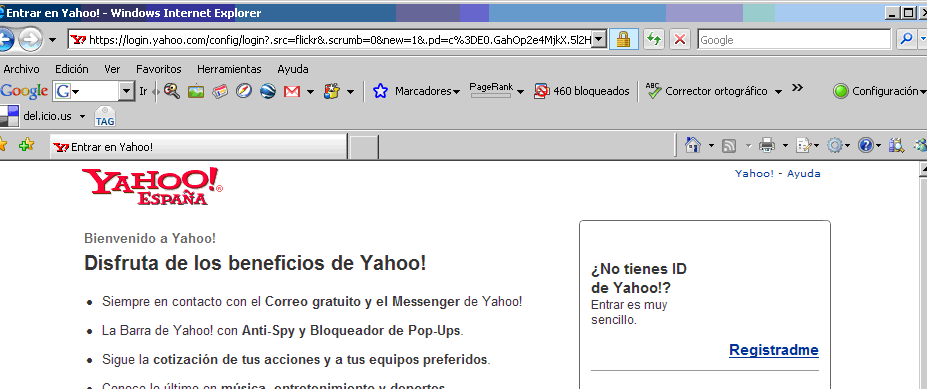The height and width of the screenshot is (389, 927).
Task: Click the Home page icon
Action: (x=693, y=145)
